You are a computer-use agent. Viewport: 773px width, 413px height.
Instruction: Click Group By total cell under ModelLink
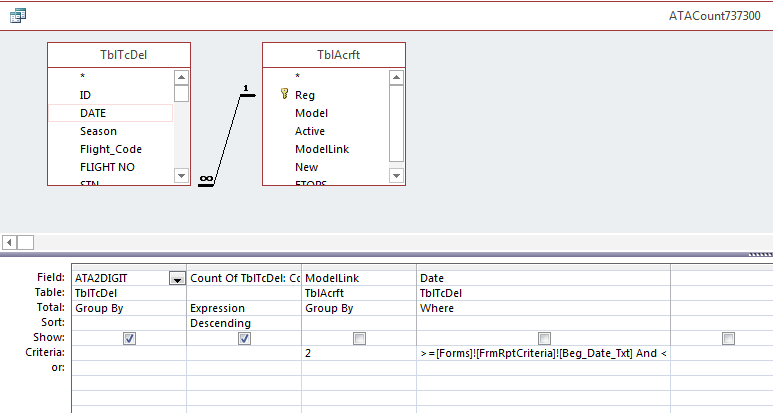click(x=359, y=308)
